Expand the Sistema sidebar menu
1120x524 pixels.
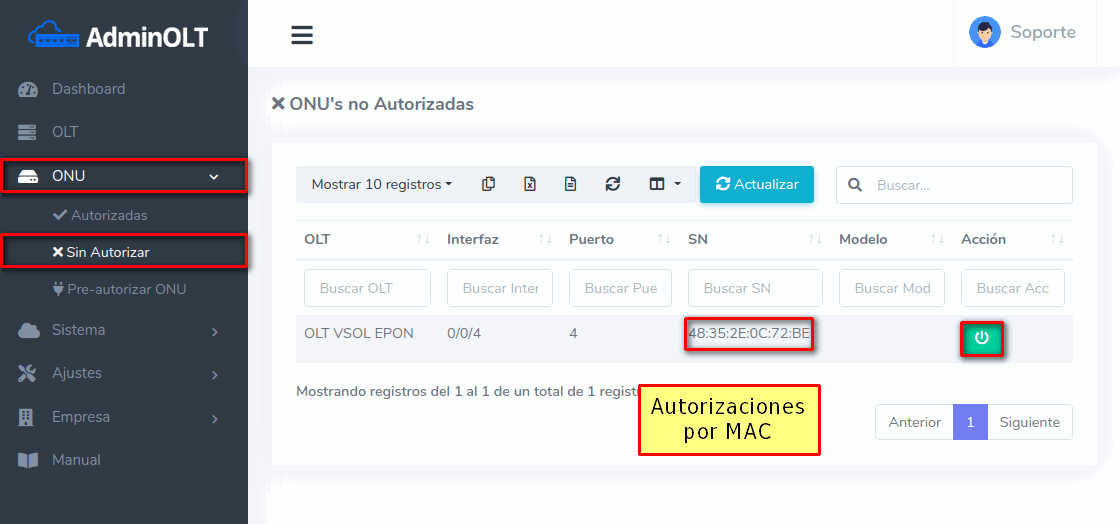pos(120,330)
